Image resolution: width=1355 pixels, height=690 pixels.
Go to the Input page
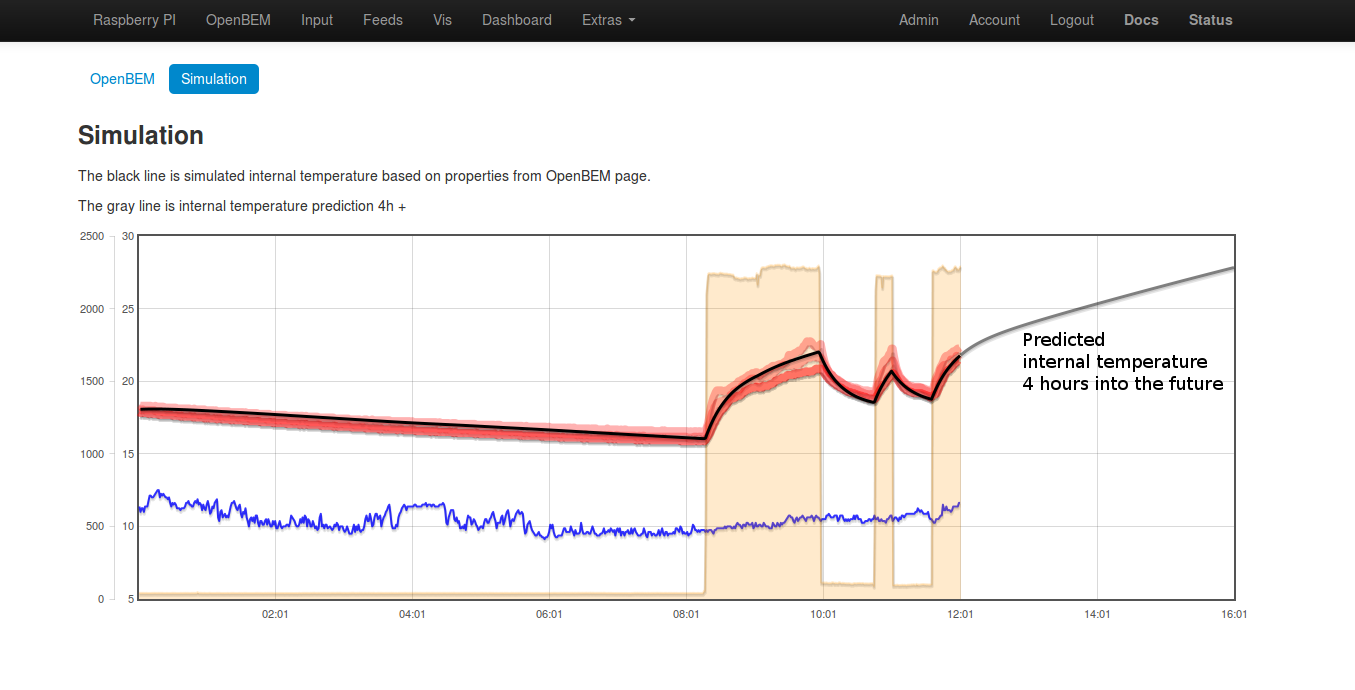pyautogui.click(x=317, y=20)
